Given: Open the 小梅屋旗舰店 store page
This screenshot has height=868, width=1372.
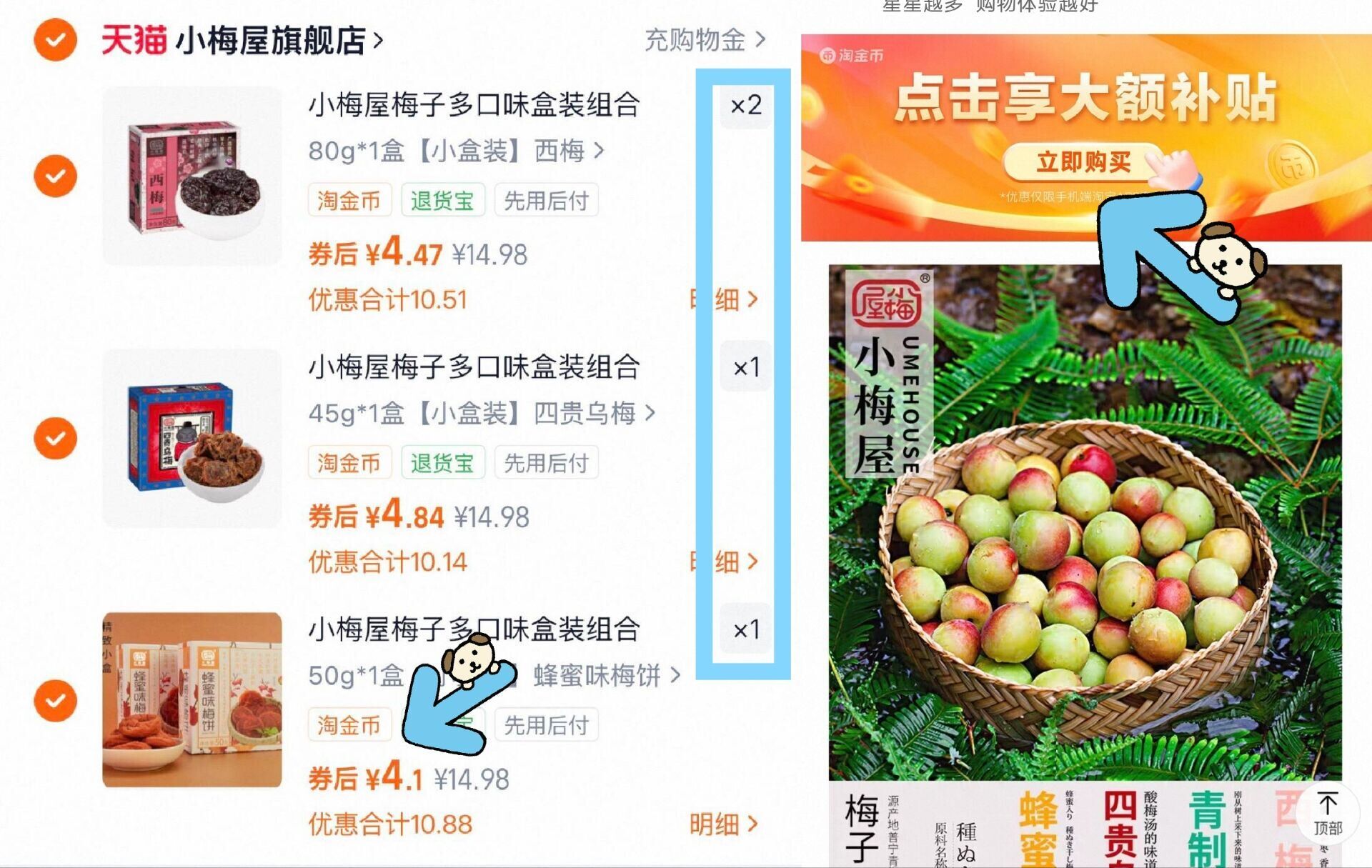Looking at the screenshot, I should tap(279, 40).
